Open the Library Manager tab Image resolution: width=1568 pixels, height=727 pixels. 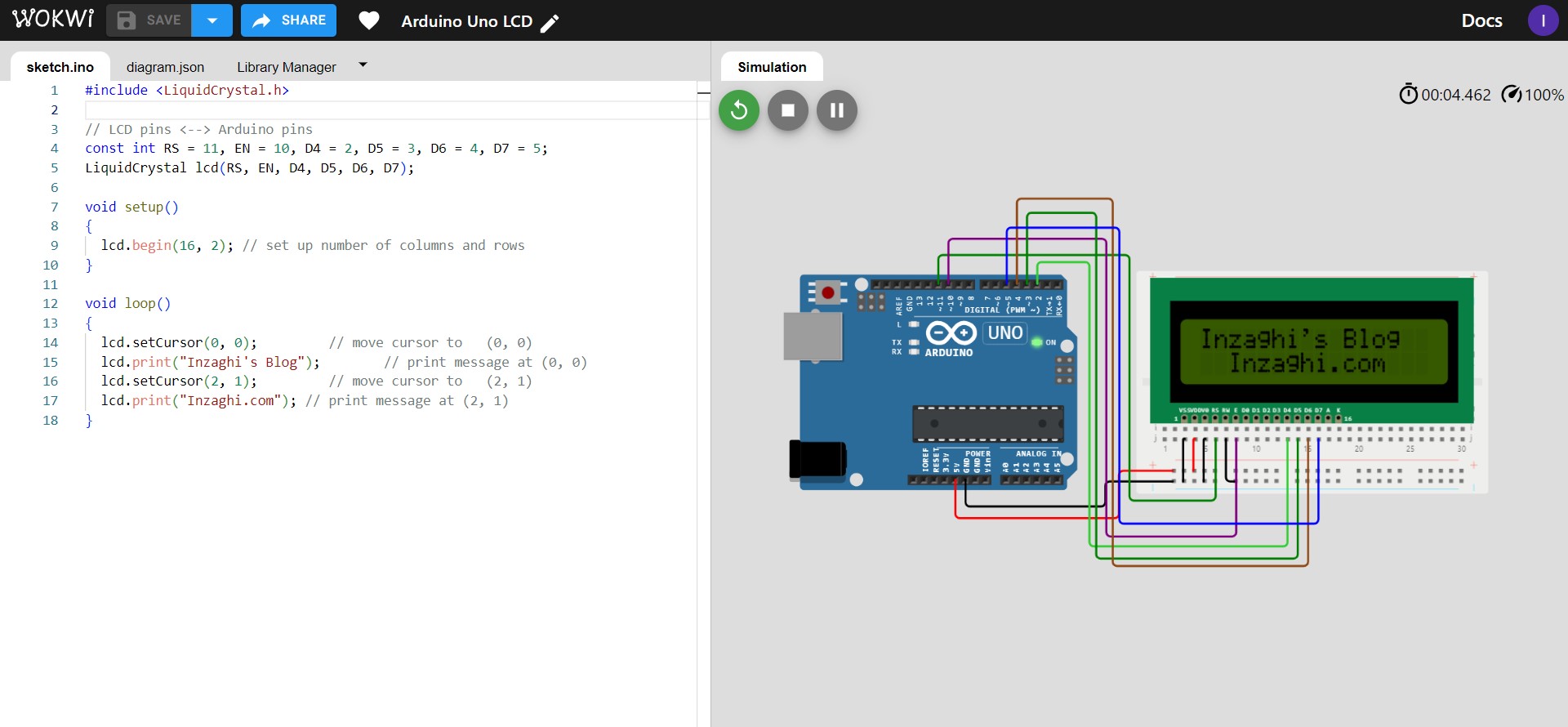pyautogui.click(x=287, y=67)
